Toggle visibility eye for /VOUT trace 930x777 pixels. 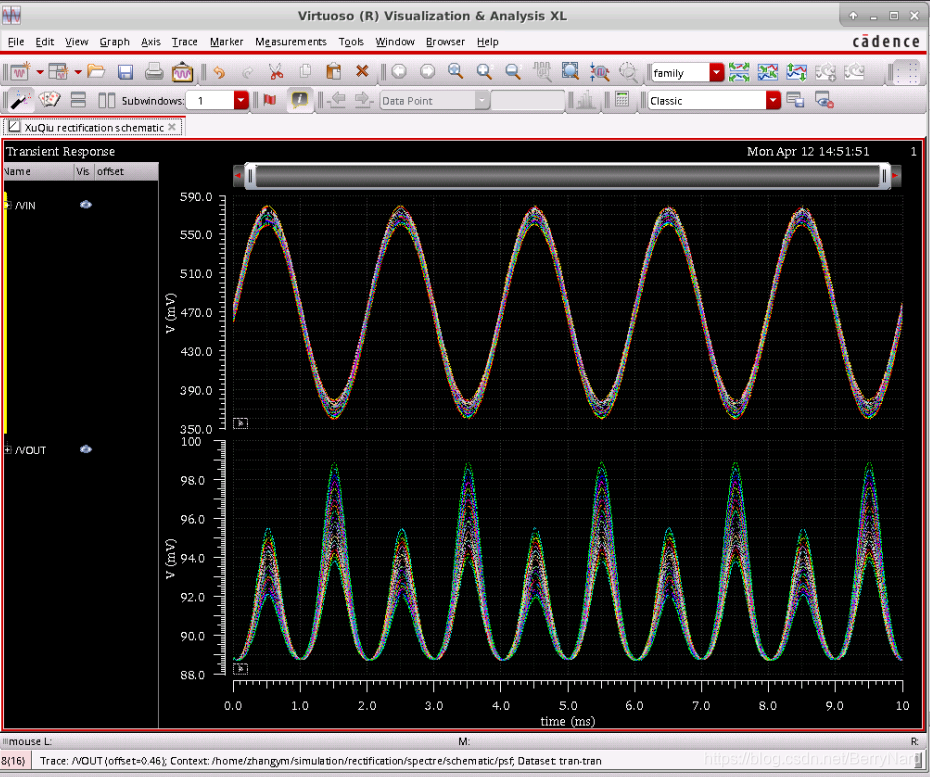pyautogui.click(x=86, y=450)
